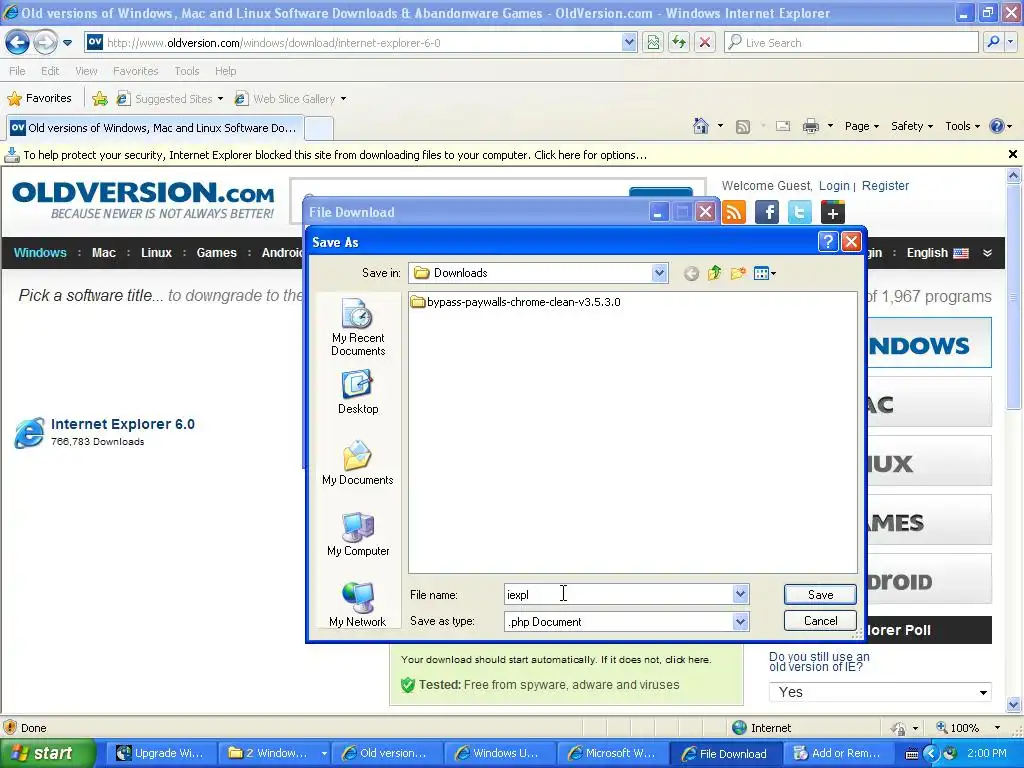Click the Print icon in command bar
This screenshot has height=768, width=1024.
click(x=810, y=126)
